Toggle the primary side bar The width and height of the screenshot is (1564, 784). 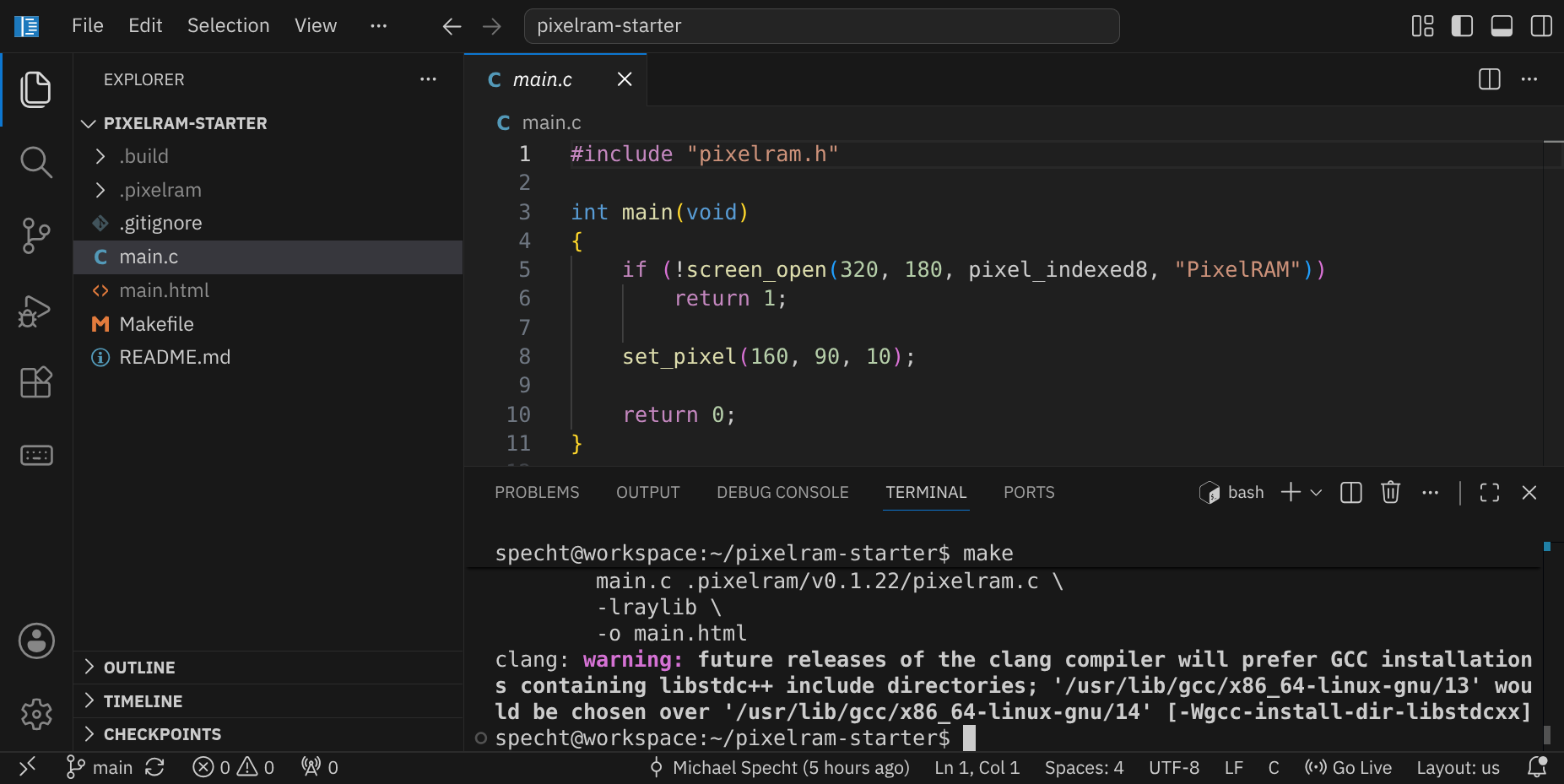point(1462,26)
